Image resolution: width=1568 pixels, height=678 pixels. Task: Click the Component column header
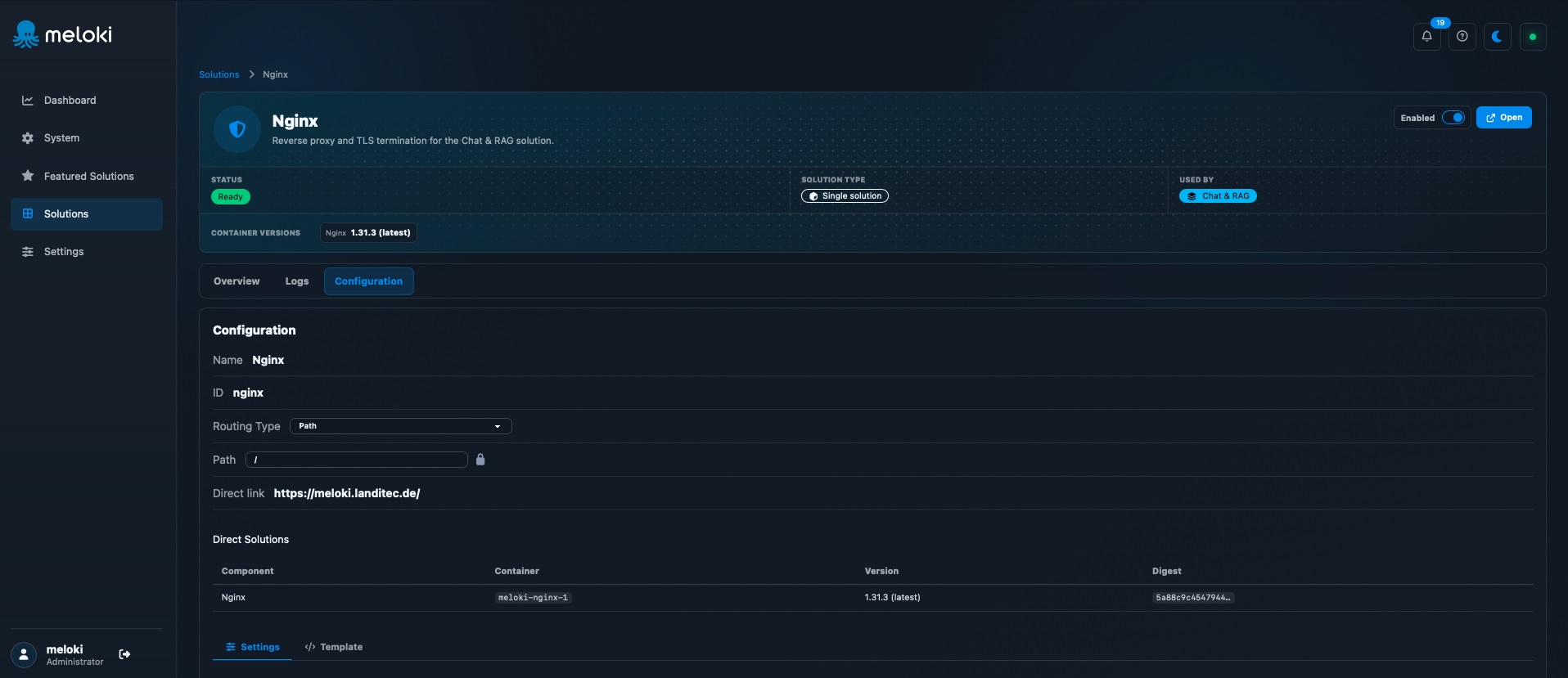pyautogui.click(x=247, y=572)
